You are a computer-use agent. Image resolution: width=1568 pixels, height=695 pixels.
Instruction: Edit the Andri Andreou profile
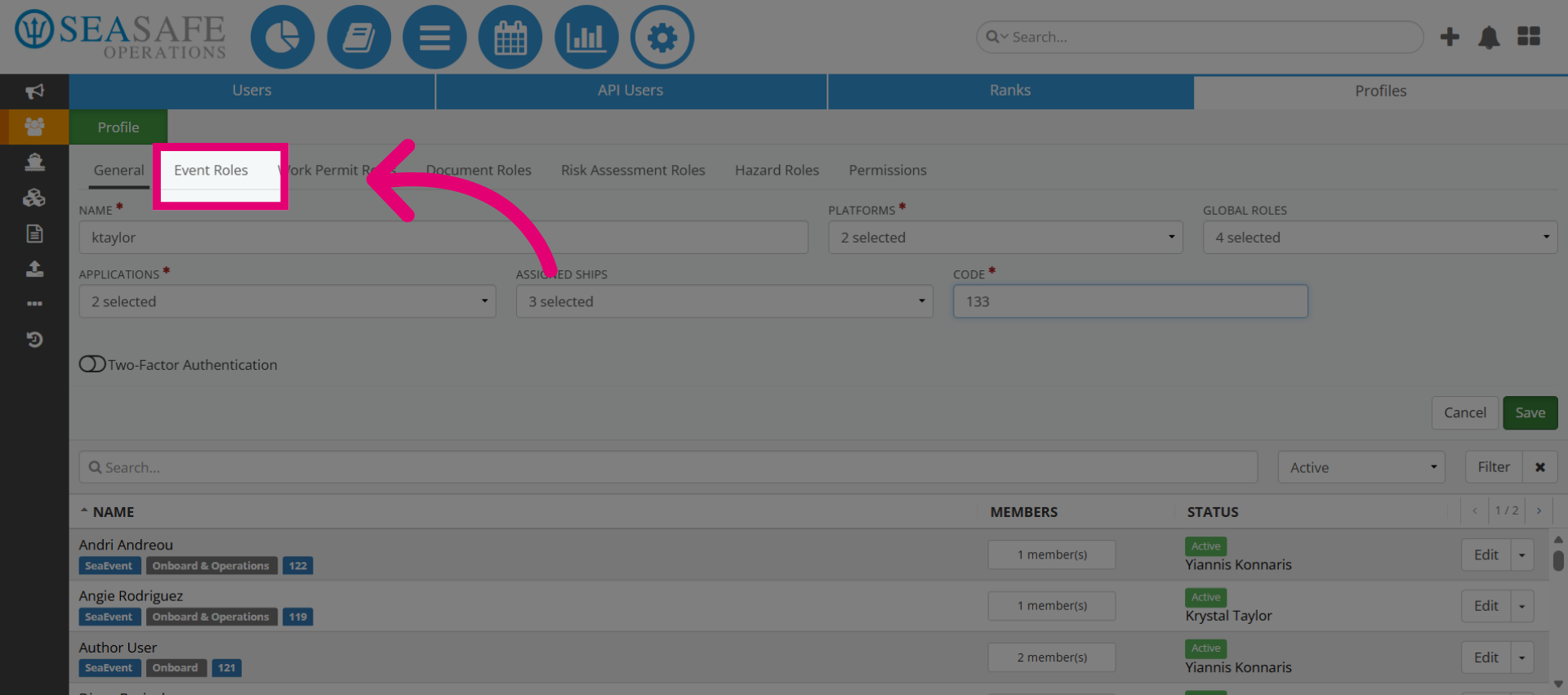click(1486, 555)
